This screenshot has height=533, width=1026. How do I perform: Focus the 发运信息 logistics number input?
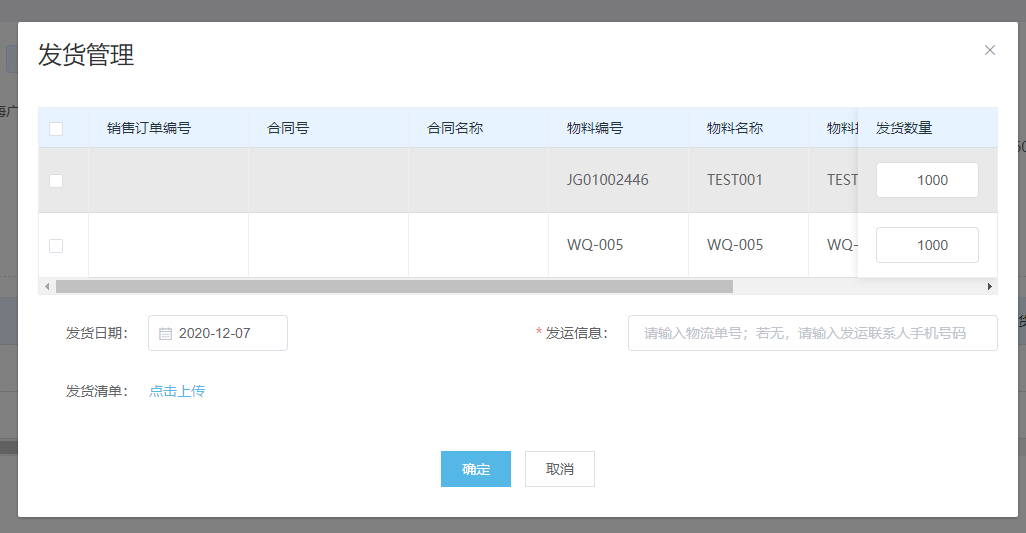[x=812, y=333]
